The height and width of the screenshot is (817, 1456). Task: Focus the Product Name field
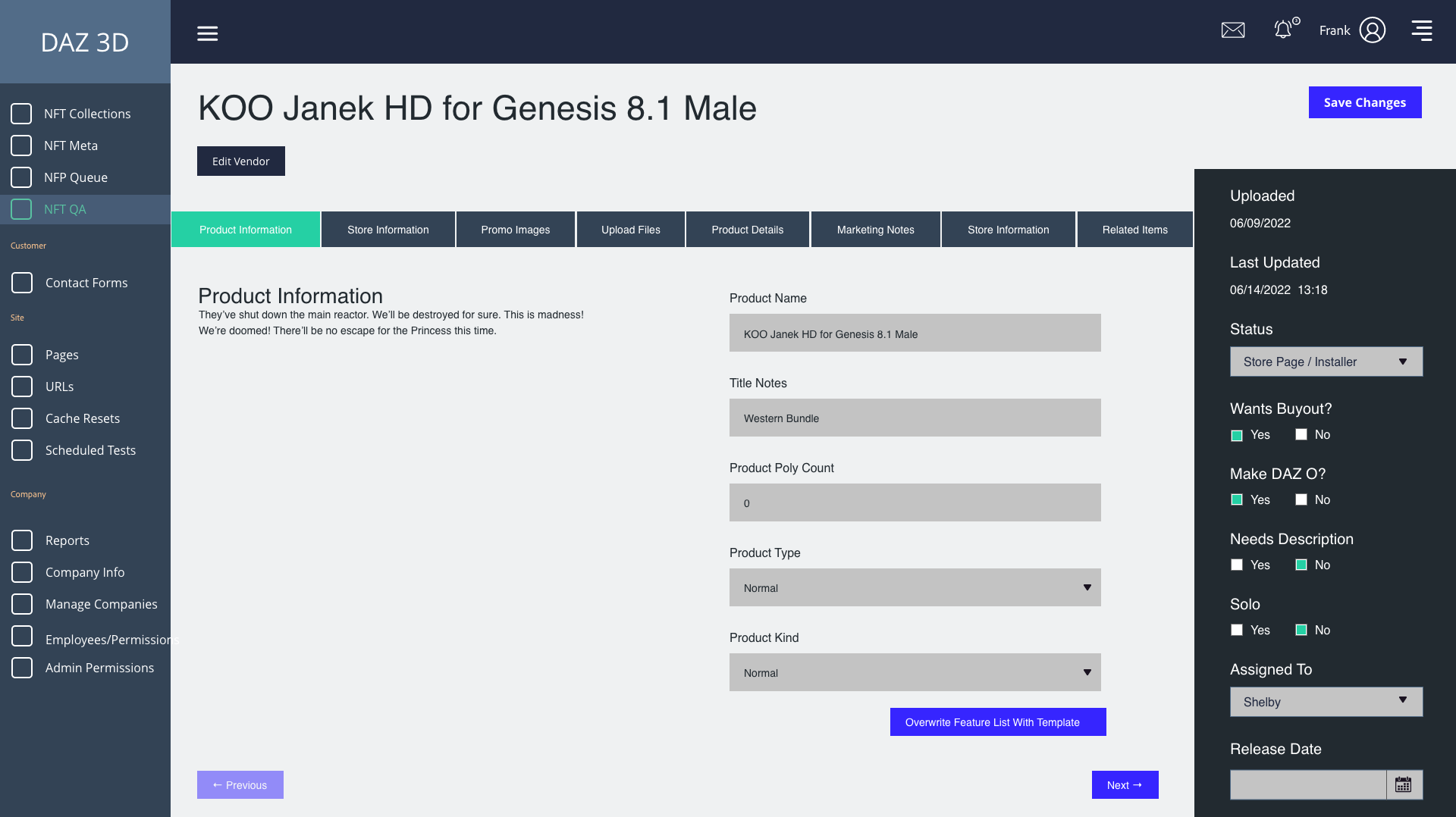(915, 333)
